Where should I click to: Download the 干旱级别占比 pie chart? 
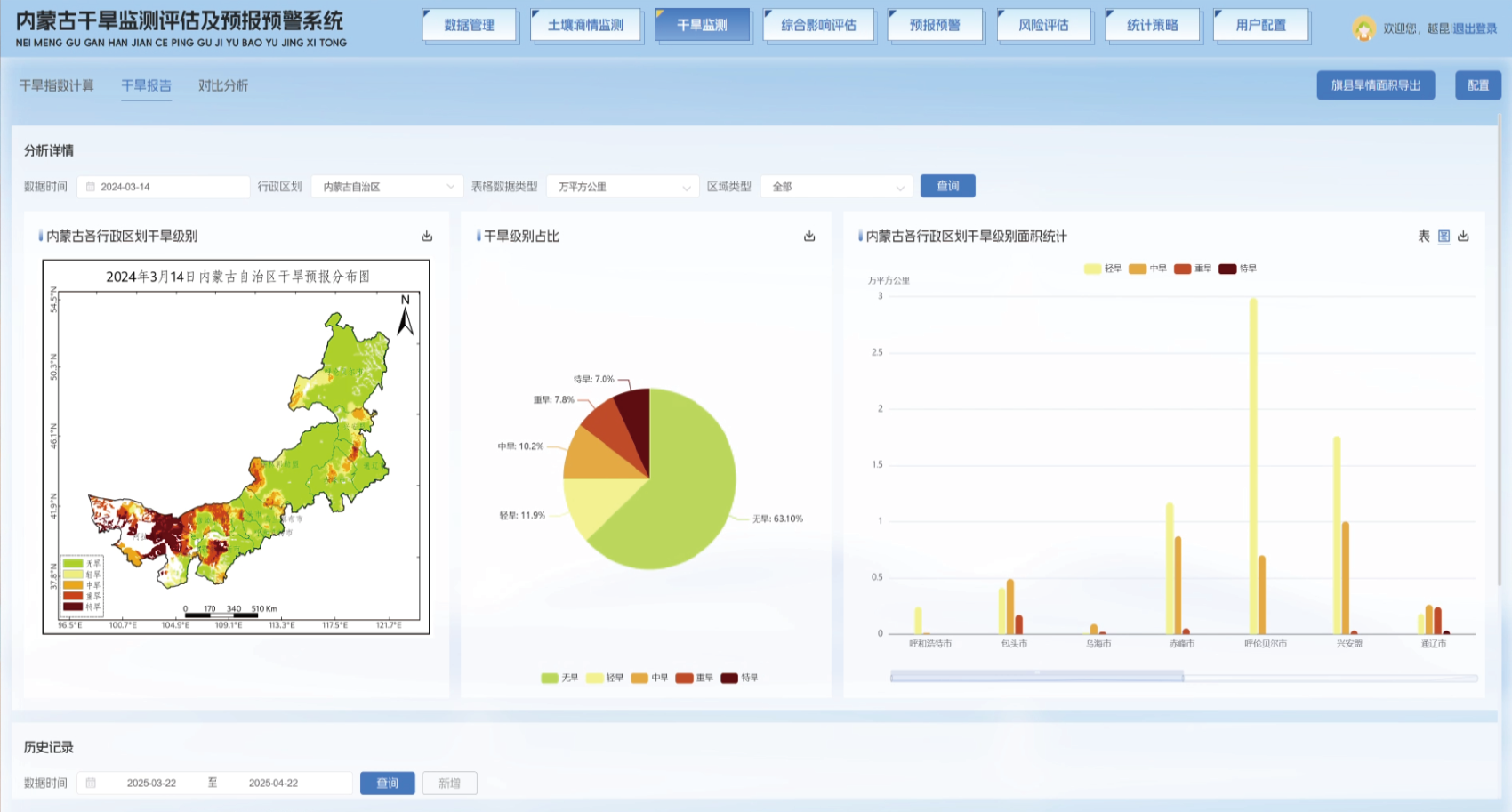(809, 237)
